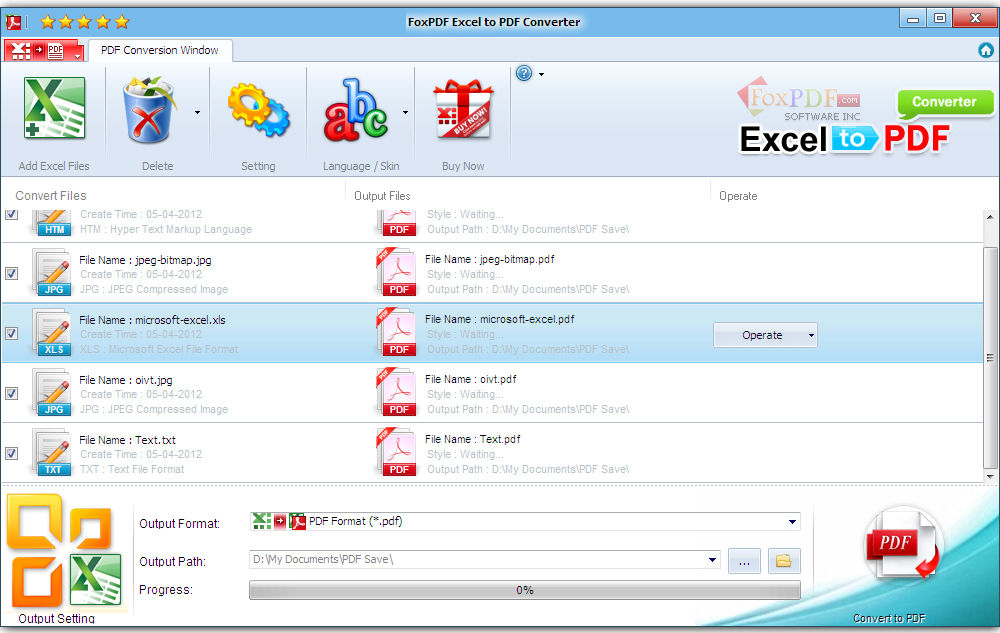Click the Excel to PDF banner logo

[x=844, y=139]
